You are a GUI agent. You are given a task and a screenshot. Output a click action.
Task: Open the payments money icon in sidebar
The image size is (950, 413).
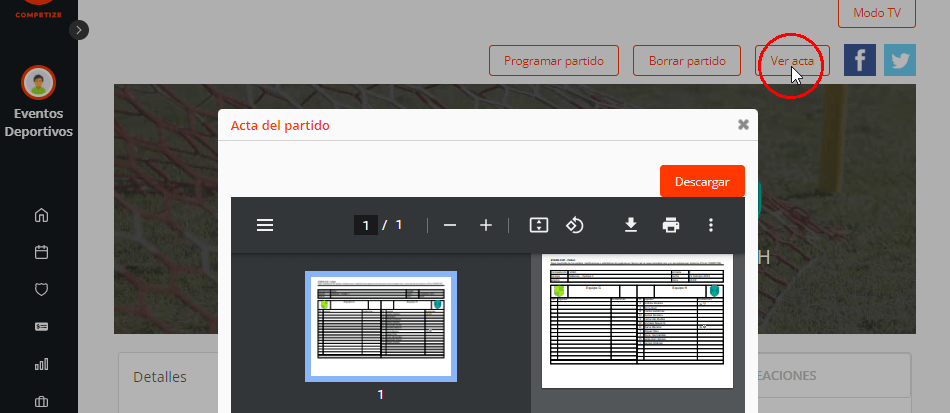point(41,327)
